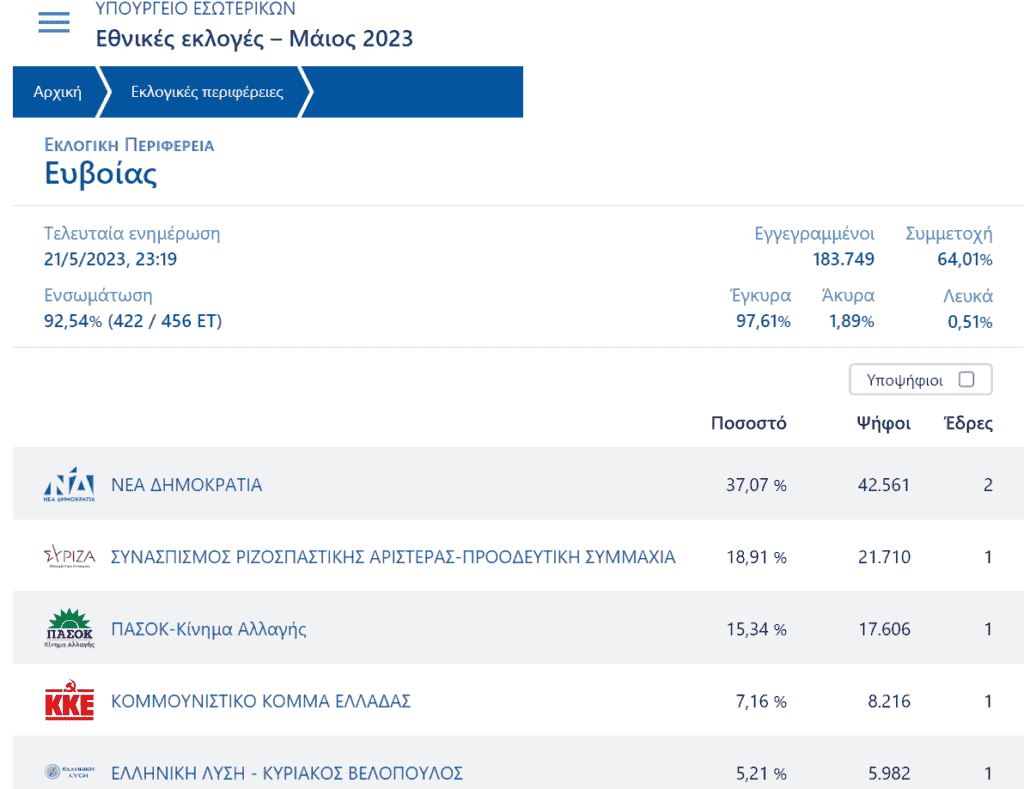Viewport: 1024px width, 789px height.
Task: Click the red KKE party logo
Action: (x=69, y=702)
